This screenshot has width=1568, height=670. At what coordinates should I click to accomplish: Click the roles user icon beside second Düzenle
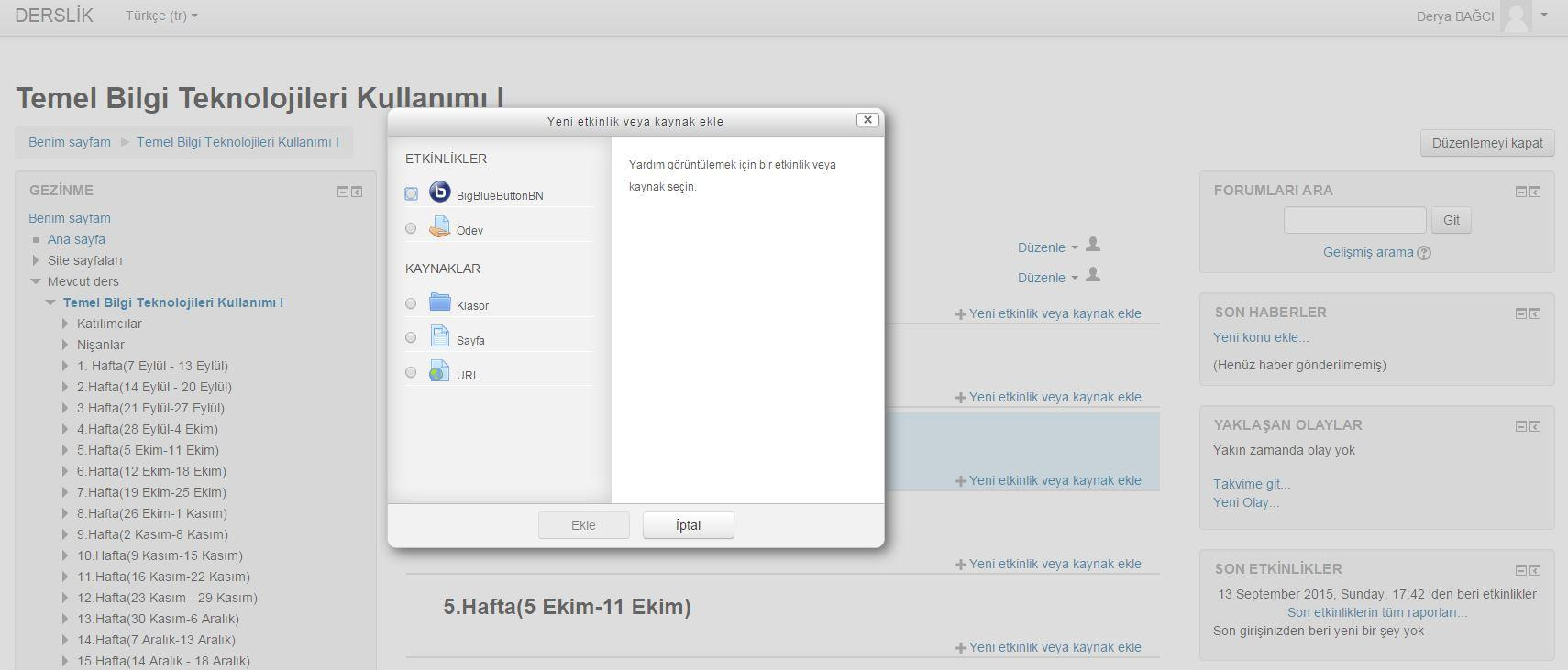point(1093,275)
